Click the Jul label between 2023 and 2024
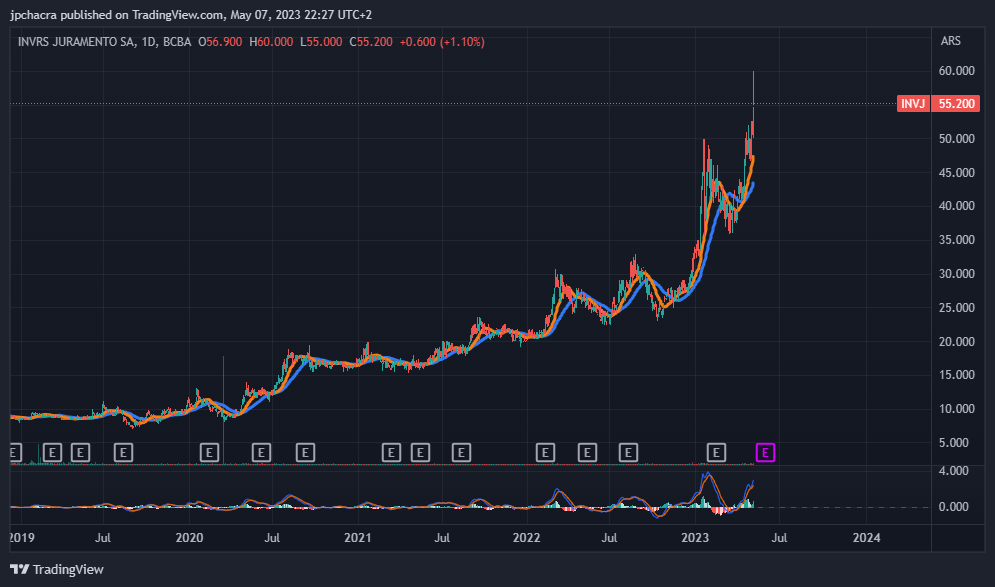The height and width of the screenshot is (587, 995). [x=779, y=538]
